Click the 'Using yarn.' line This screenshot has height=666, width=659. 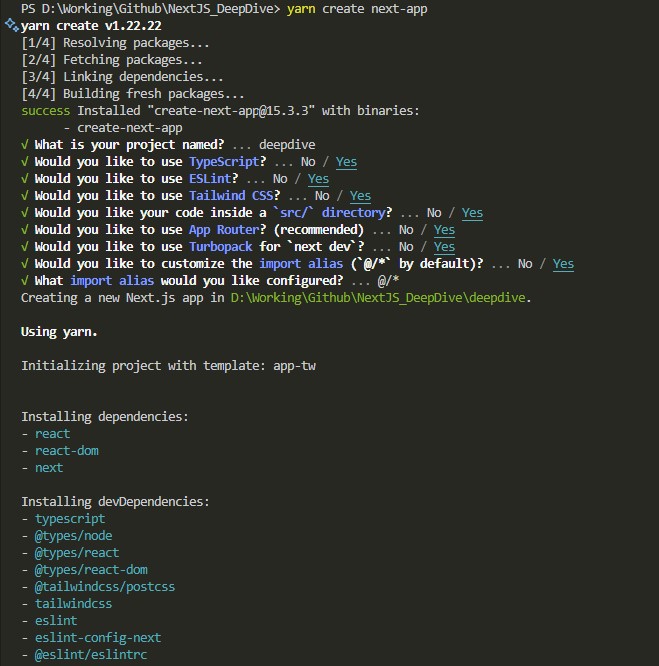point(59,332)
